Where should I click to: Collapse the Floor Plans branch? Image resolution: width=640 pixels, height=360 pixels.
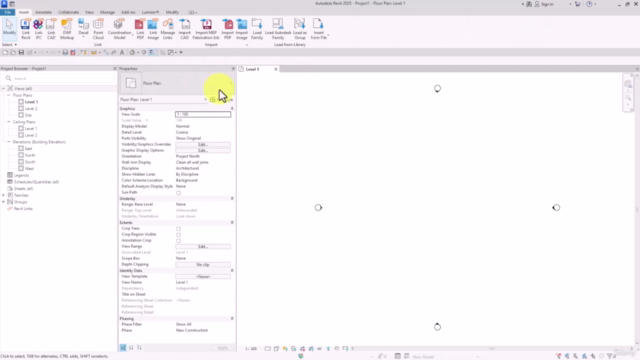tap(9, 95)
